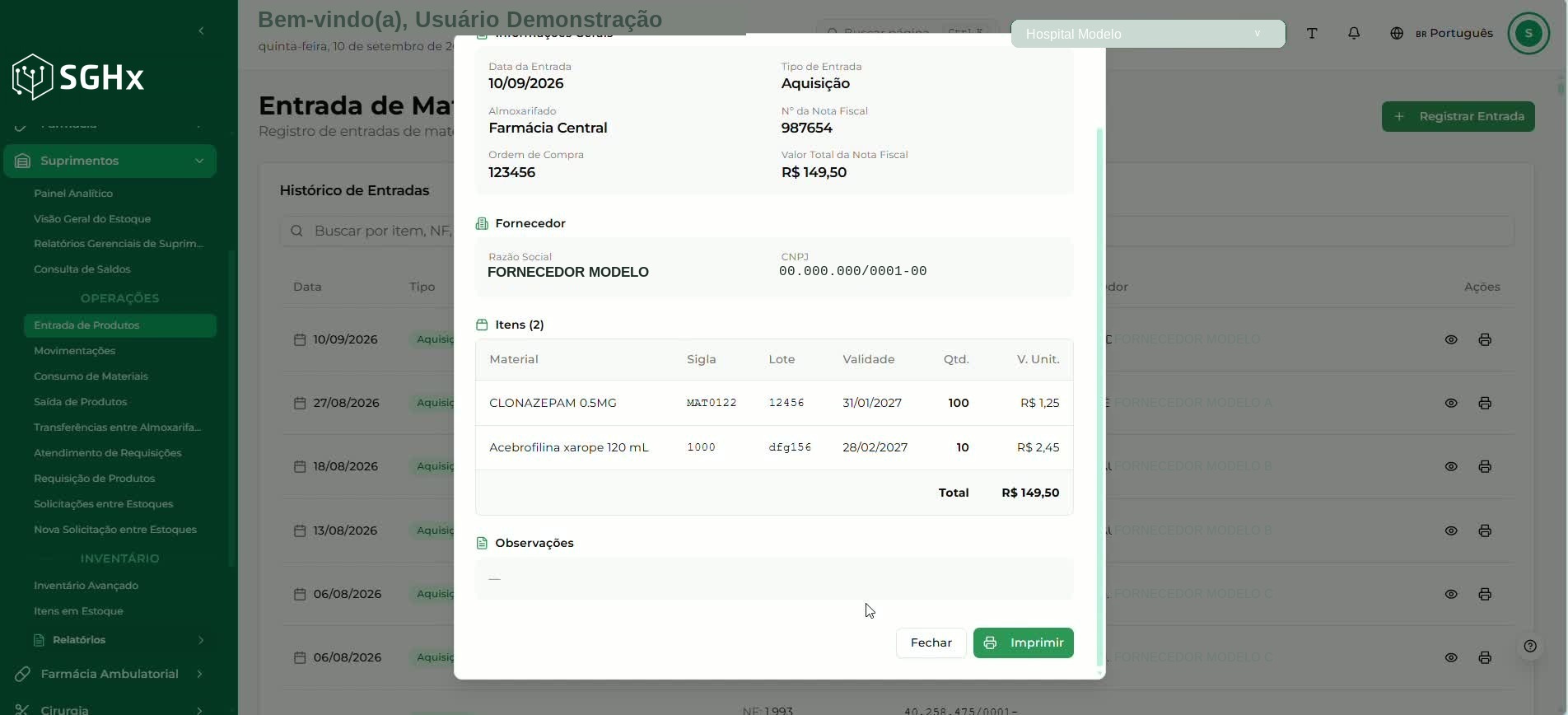View details of the 13/08/2026 entry
Screen dimensions: 1568x715
[1451, 530]
